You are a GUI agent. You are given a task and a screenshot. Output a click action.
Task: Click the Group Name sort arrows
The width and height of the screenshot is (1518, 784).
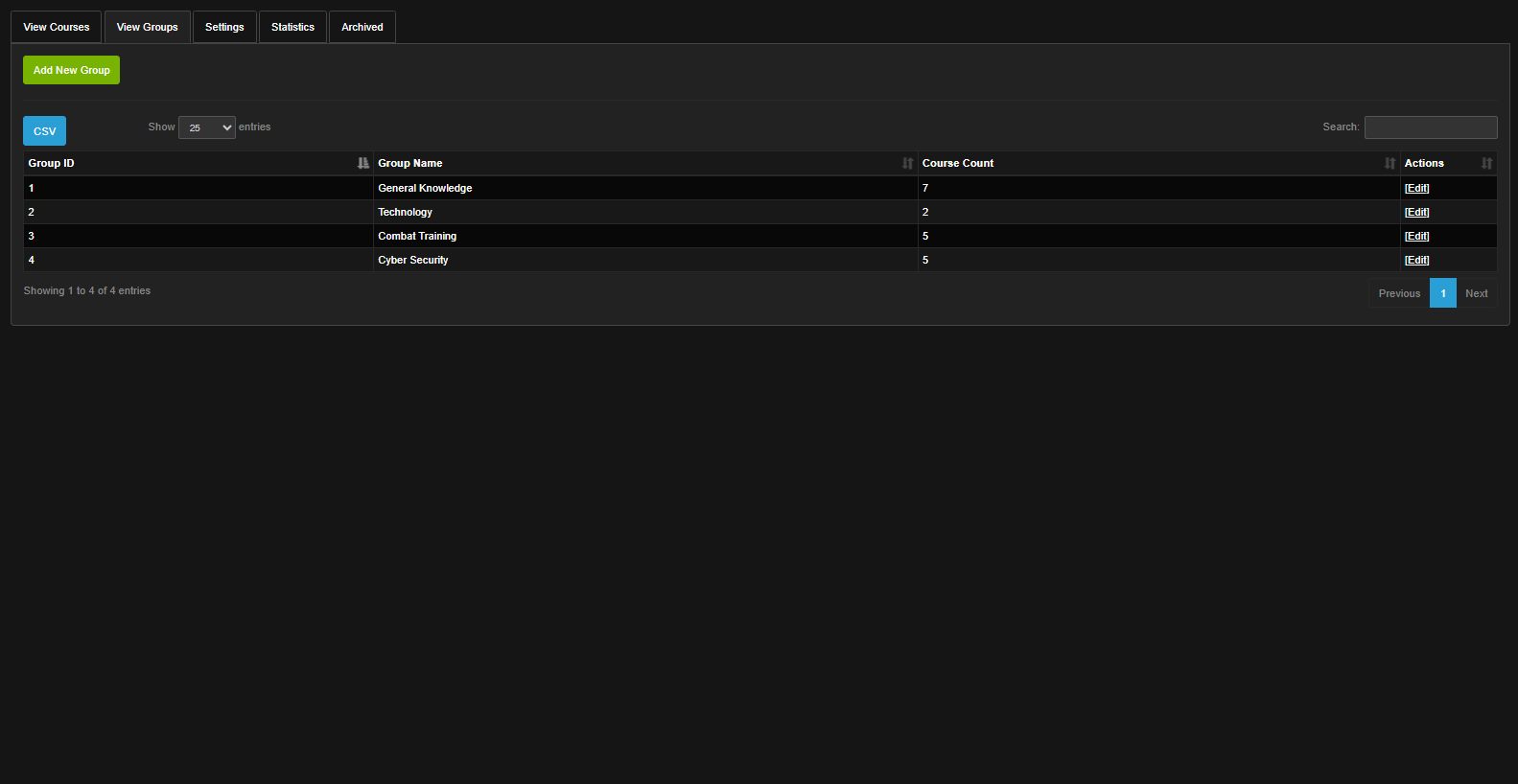(x=907, y=163)
